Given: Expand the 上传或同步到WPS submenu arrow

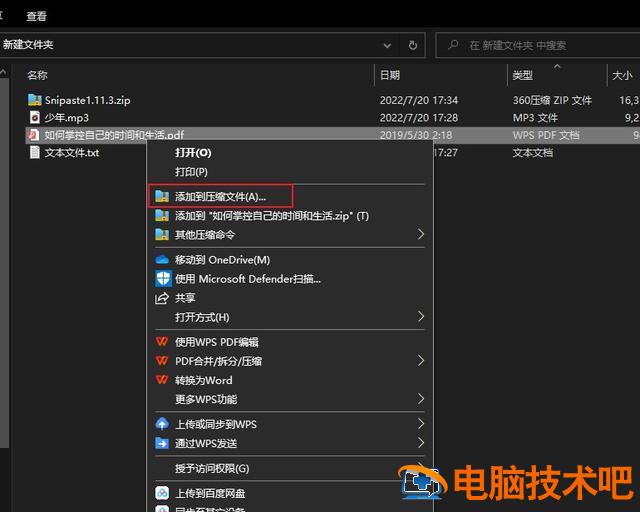Looking at the screenshot, I should point(421,424).
